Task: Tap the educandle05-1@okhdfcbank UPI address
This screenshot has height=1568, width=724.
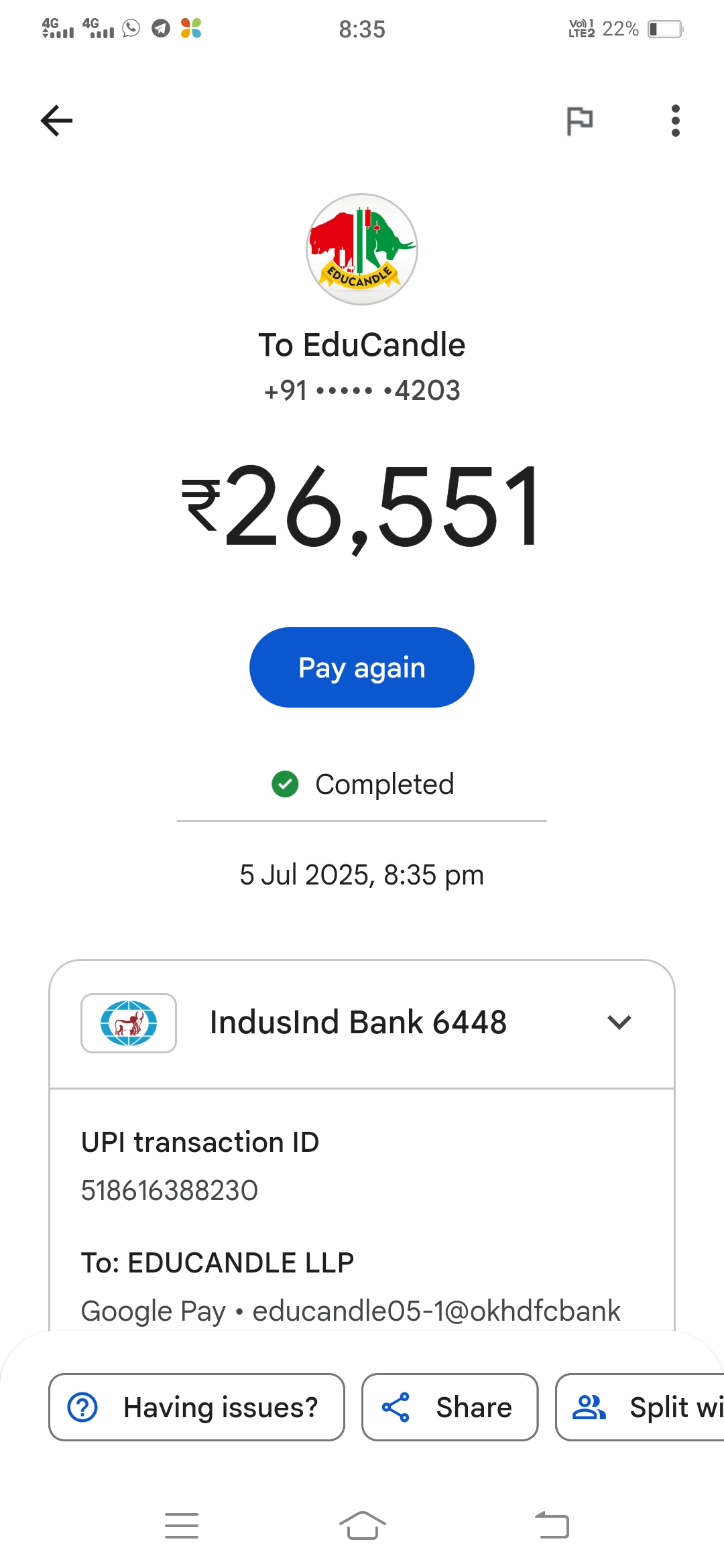Action: pyautogui.click(x=436, y=1311)
